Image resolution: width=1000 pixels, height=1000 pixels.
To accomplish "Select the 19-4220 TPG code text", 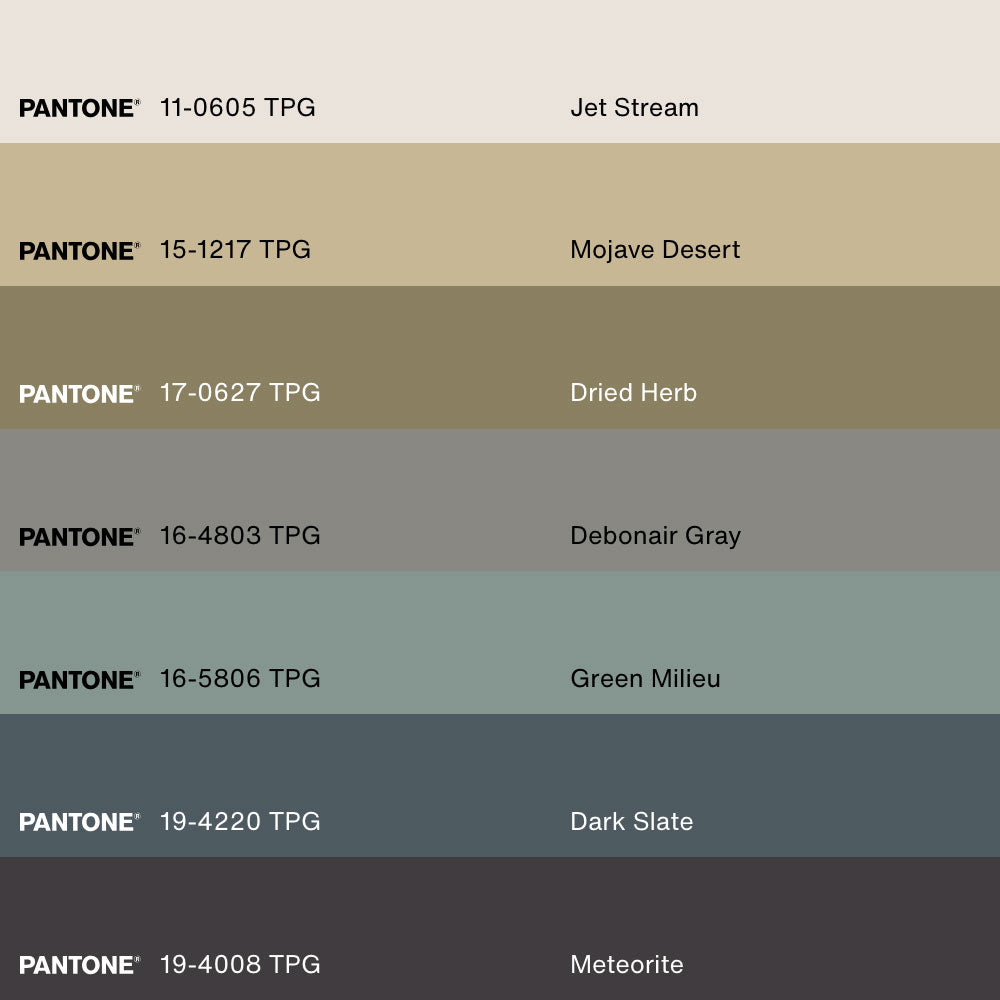I will pos(240,821).
